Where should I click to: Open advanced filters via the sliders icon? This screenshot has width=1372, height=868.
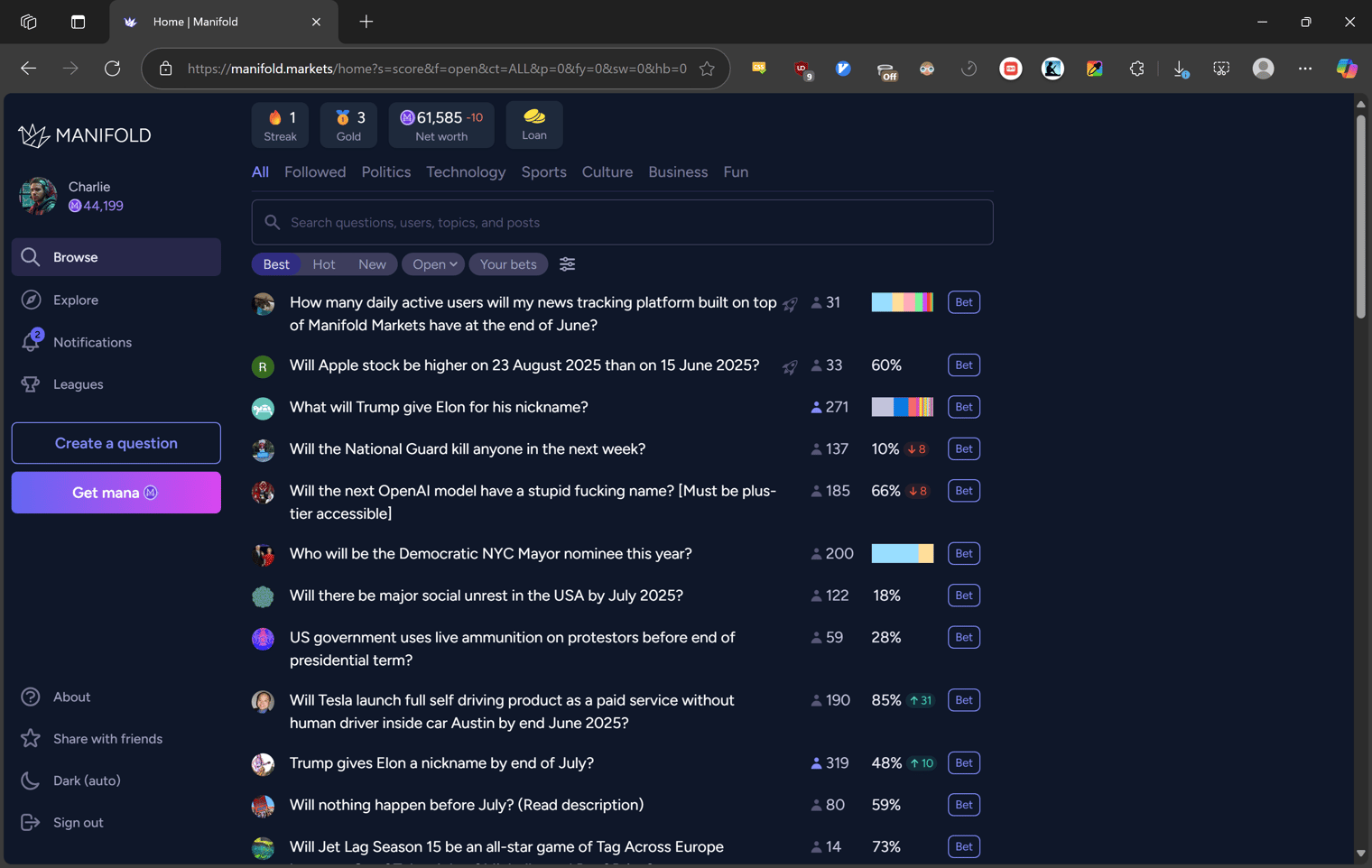pos(567,263)
